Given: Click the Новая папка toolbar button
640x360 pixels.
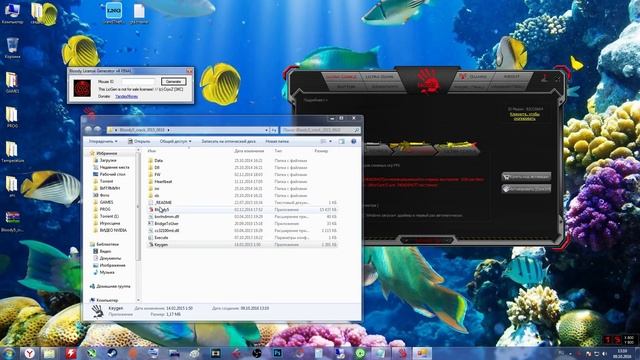Looking at the screenshot, I should point(277,141).
